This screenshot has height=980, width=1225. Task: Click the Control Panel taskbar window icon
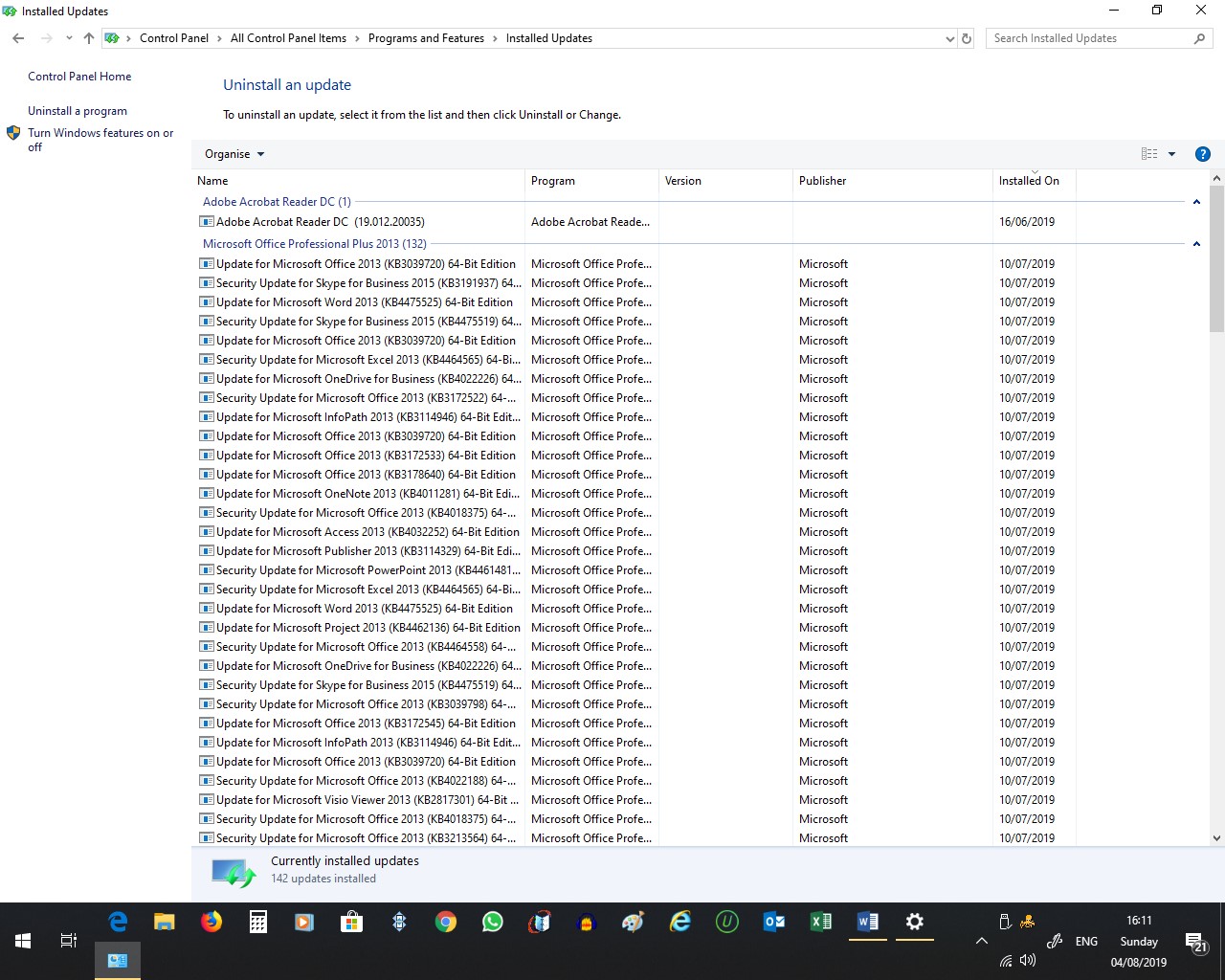pyautogui.click(x=118, y=960)
